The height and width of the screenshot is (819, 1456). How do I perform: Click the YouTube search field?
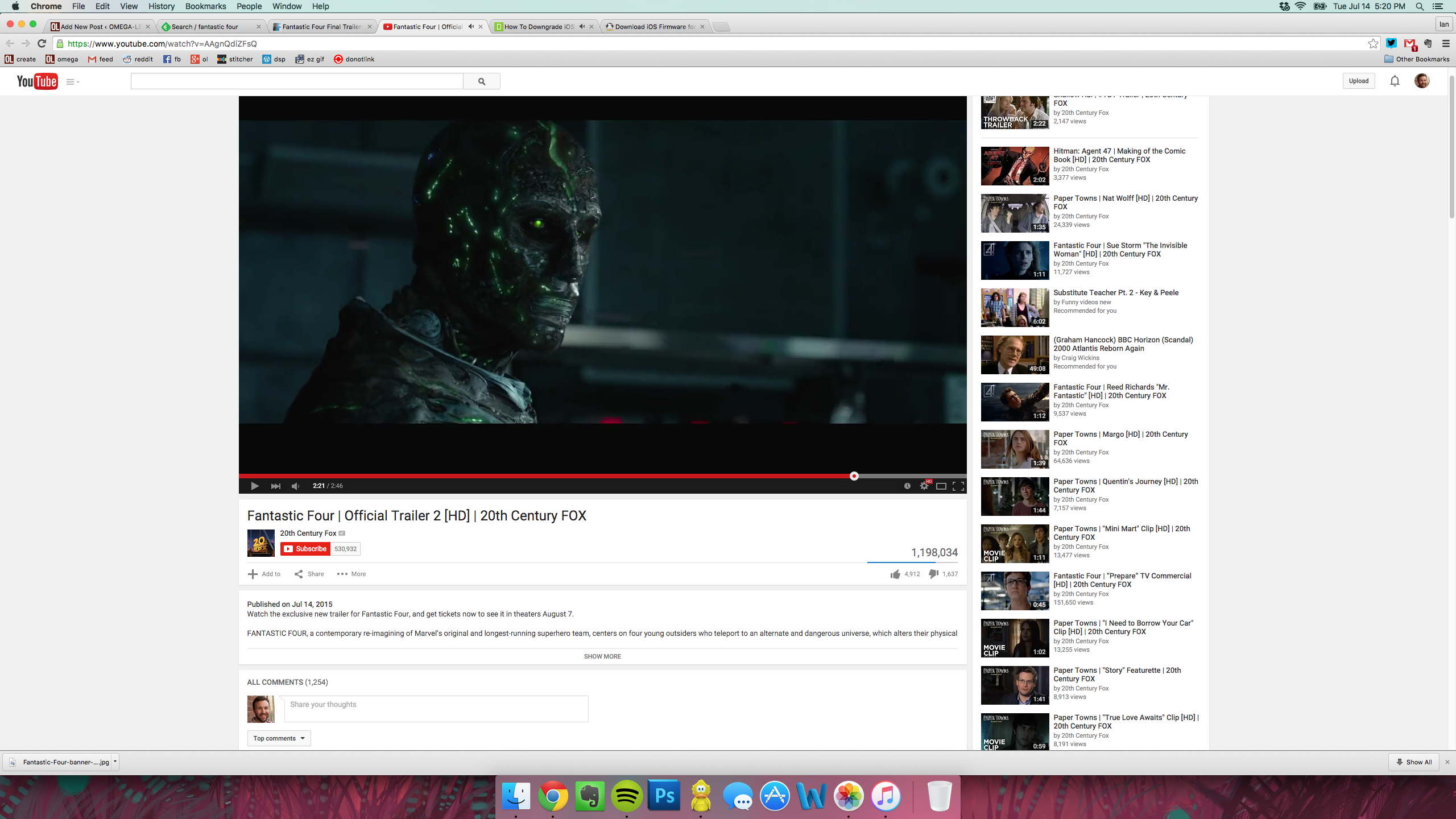point(297,81)
